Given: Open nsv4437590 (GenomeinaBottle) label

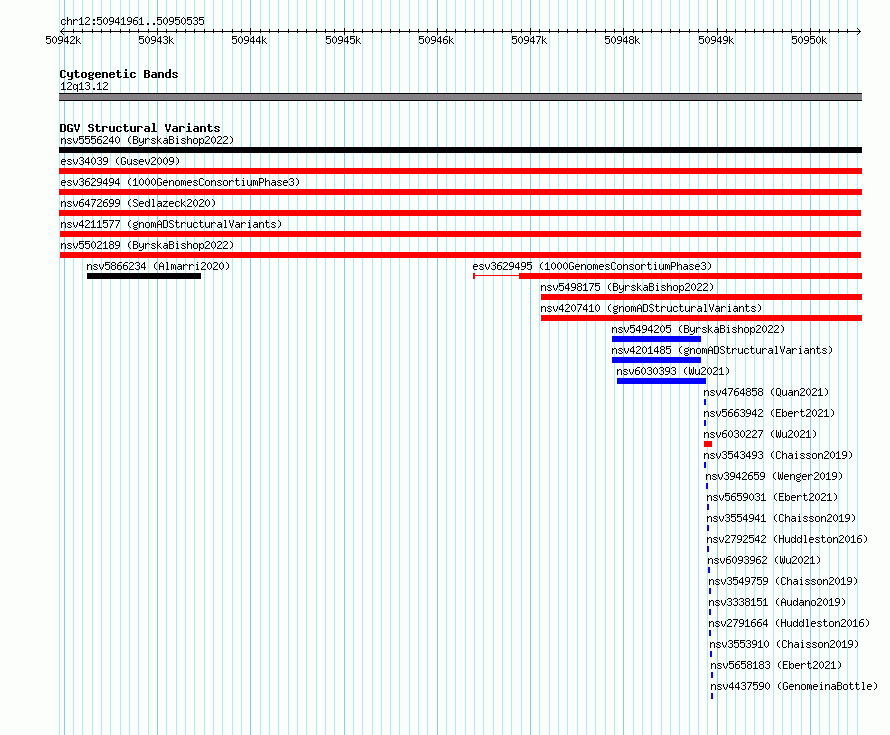Looking at the screenshot, I should [x=794, y=686].
